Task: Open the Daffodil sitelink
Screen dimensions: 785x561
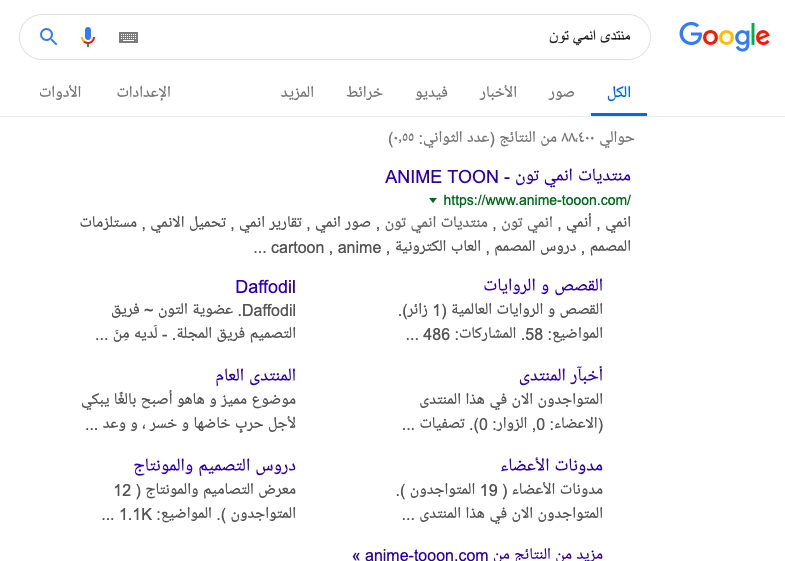Action: click(265, 287)
